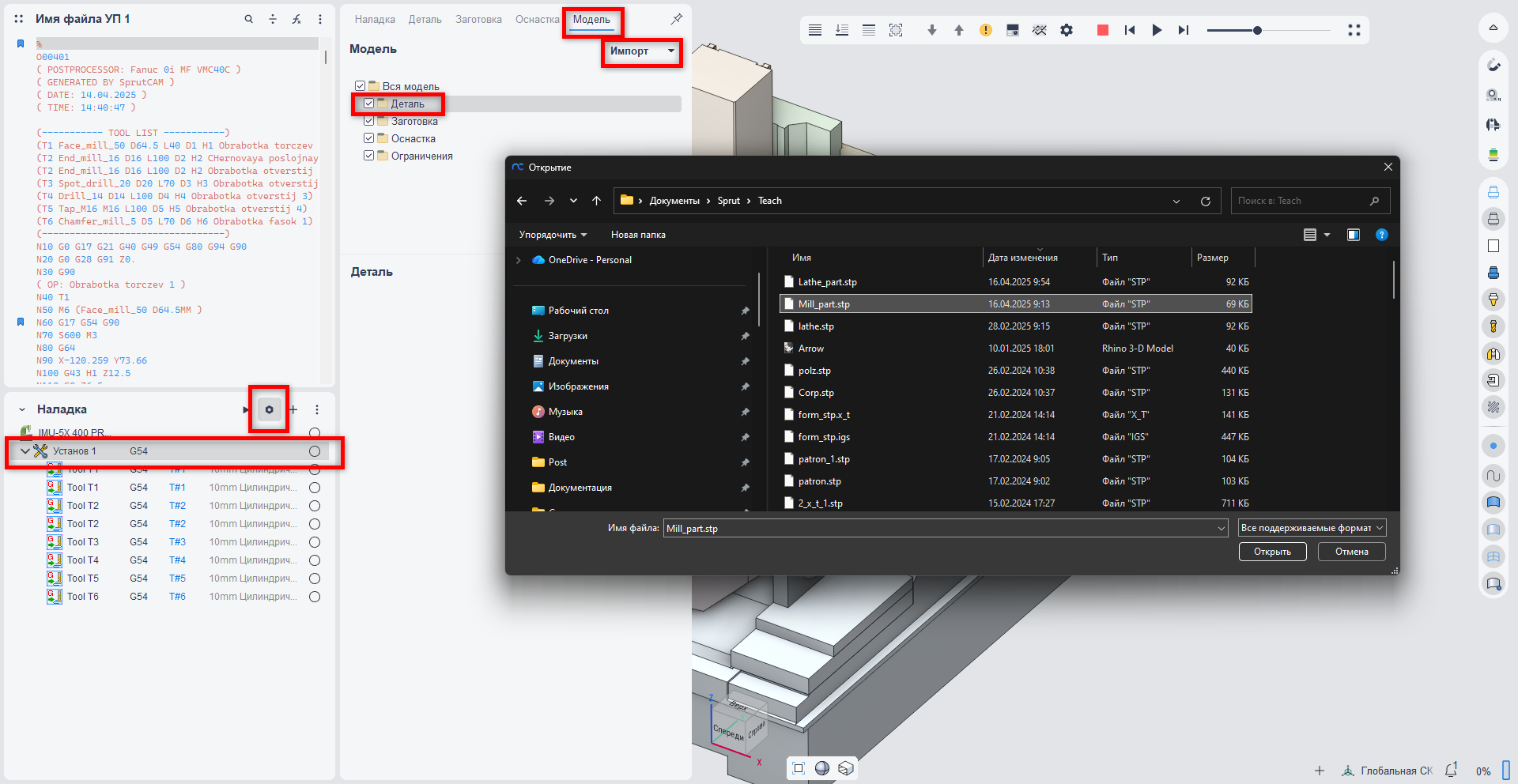Image resolution: width=1518 pixels, height=784 pixels.
Task: Collapse the Установ 1 tree node
Action: coord(25,451)
